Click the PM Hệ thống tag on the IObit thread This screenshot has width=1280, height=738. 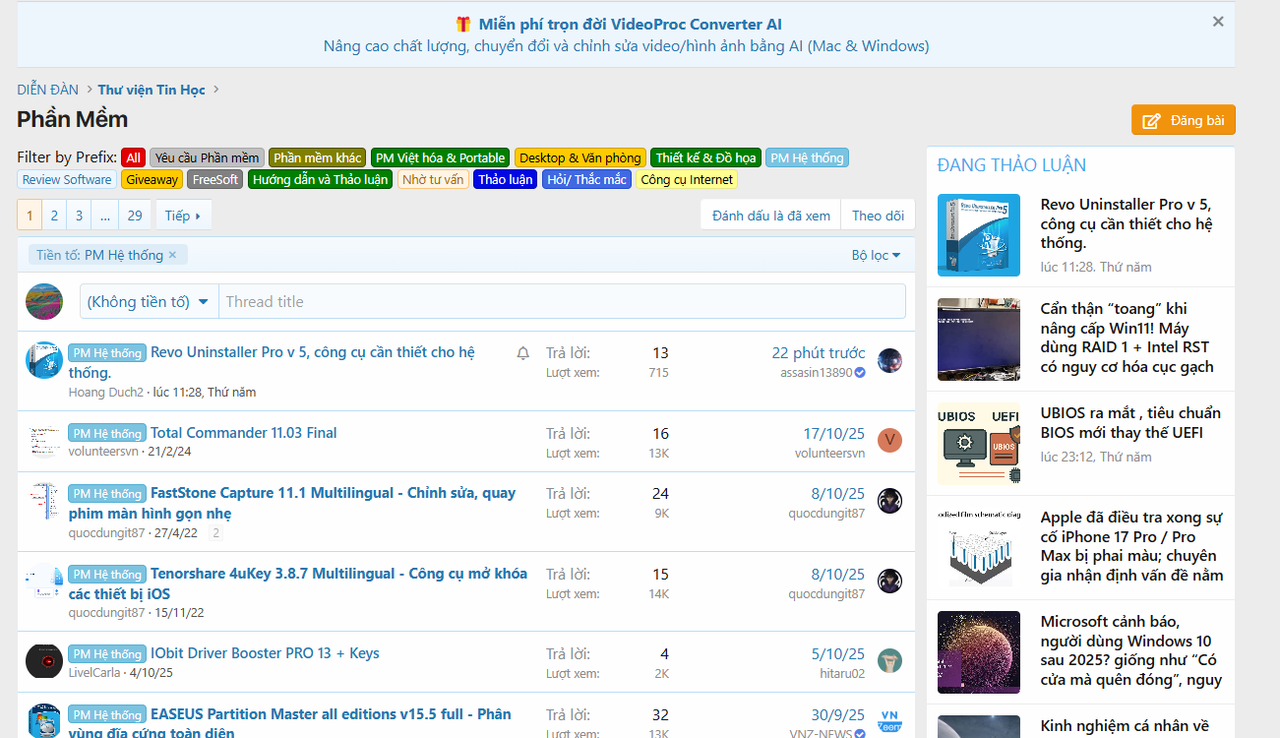pos(107,654)
